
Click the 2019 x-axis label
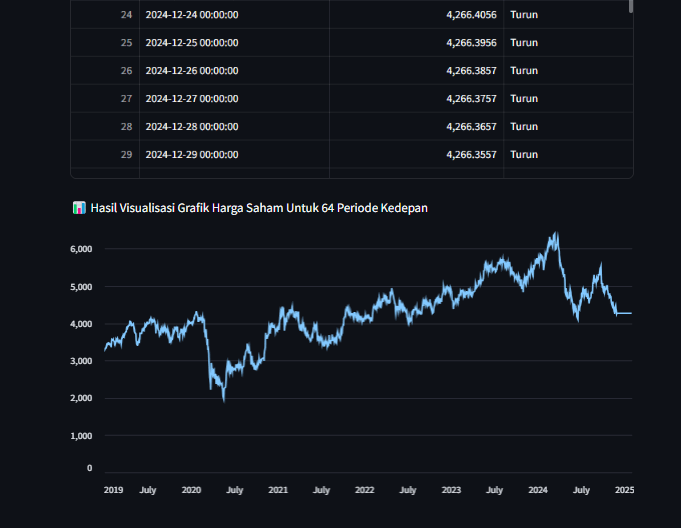pos(113,490)
